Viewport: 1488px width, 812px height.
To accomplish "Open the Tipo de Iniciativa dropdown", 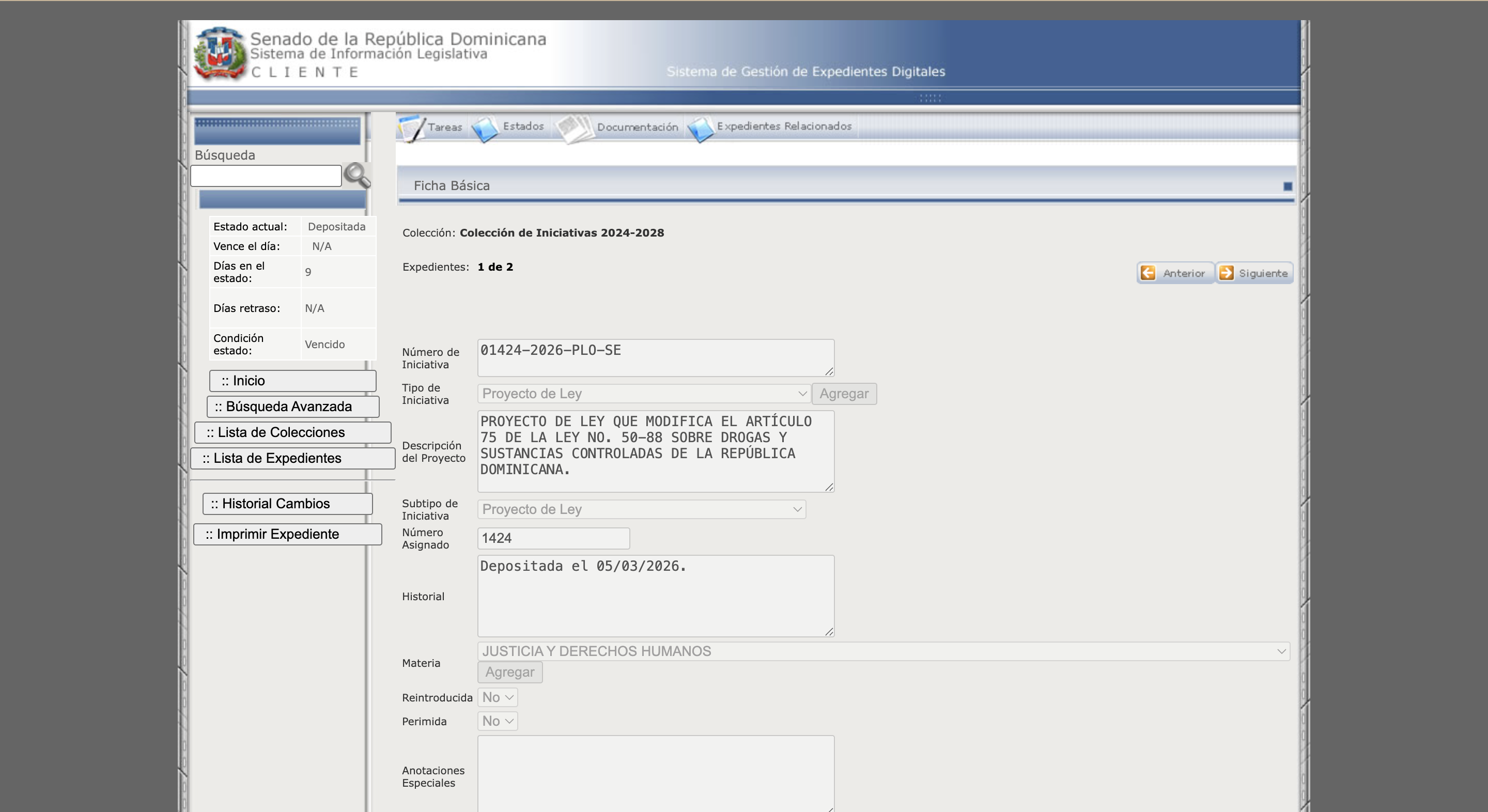I will point(643,394).
